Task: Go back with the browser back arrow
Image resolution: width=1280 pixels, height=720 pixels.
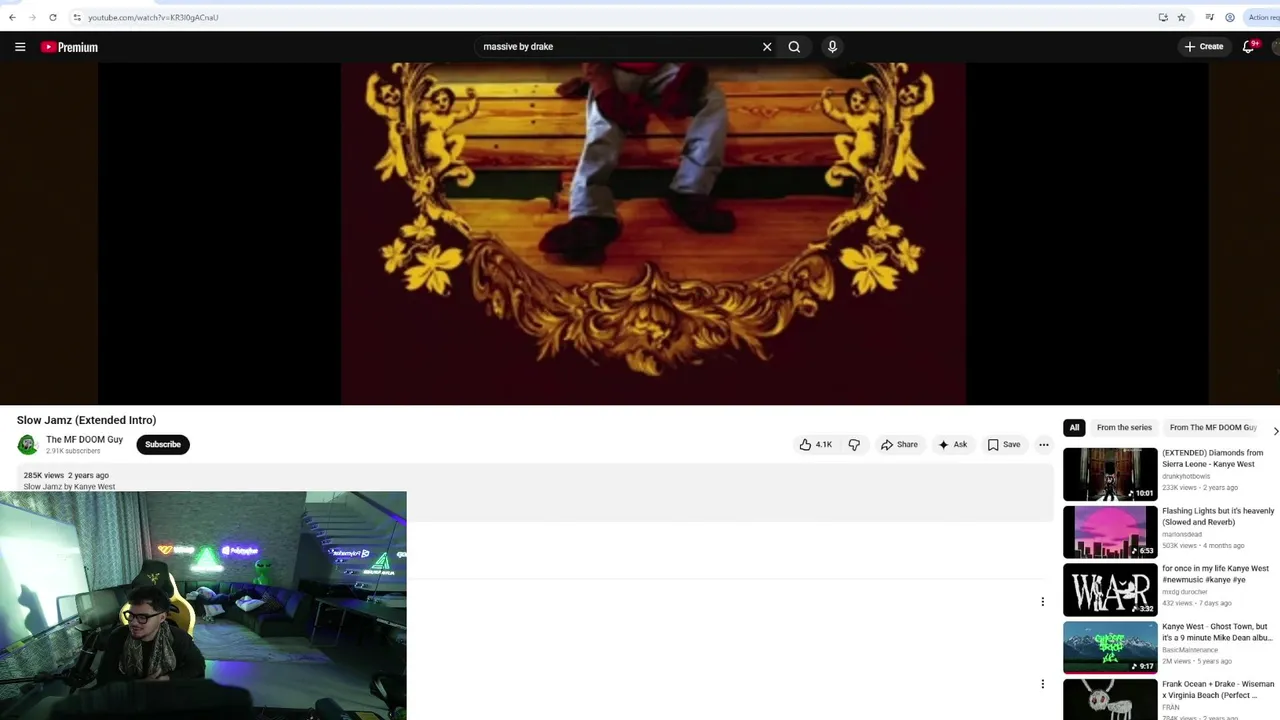Action: 12,17
